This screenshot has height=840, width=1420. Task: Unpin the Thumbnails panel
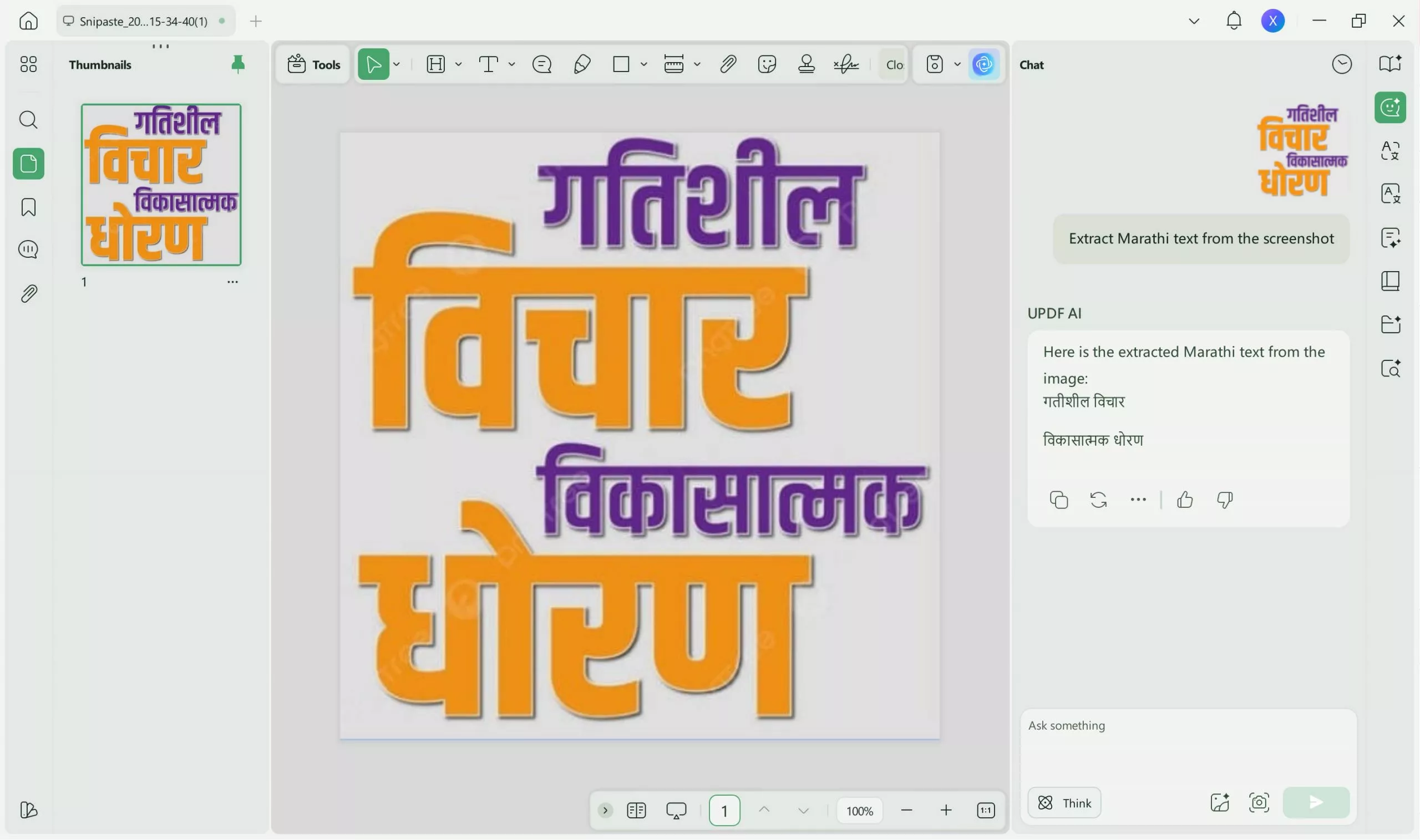[x=238, y=64]
